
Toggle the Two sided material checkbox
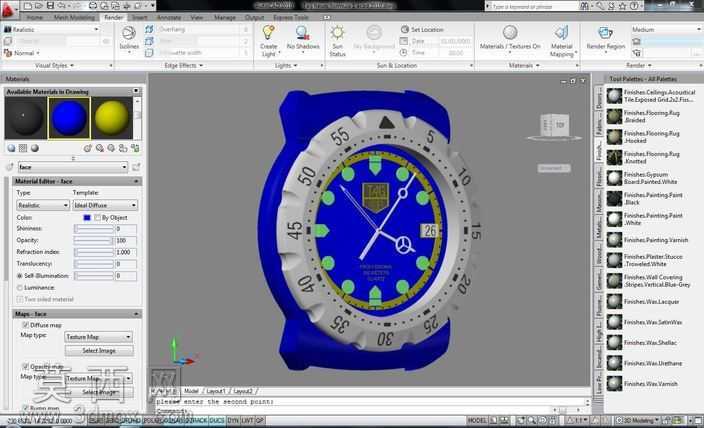(19, 299)
